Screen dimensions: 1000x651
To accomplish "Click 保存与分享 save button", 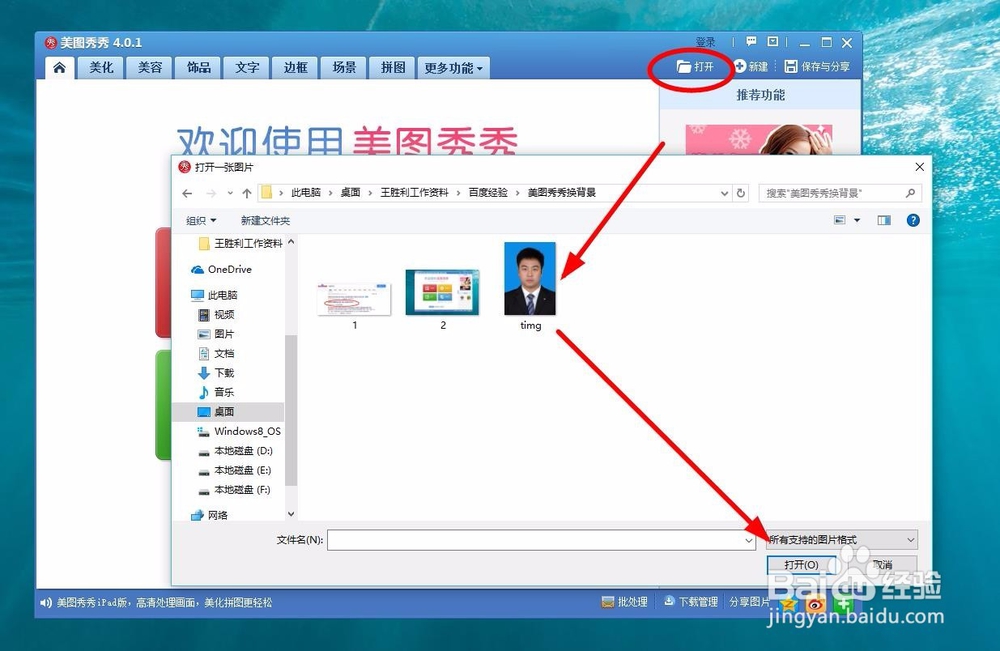I will click(x=817, y=66).
